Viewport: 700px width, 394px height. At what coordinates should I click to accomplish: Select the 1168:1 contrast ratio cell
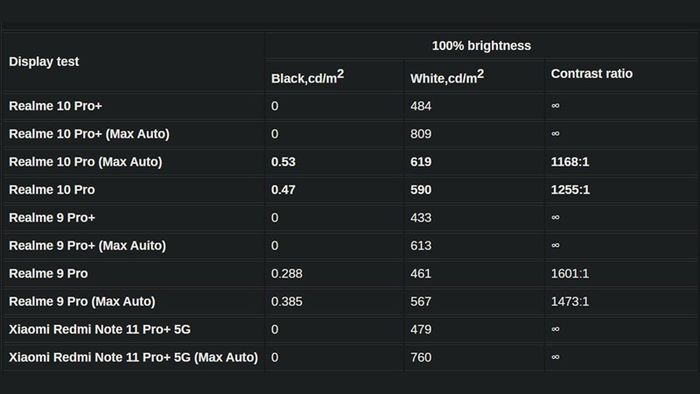coord(570,162)
